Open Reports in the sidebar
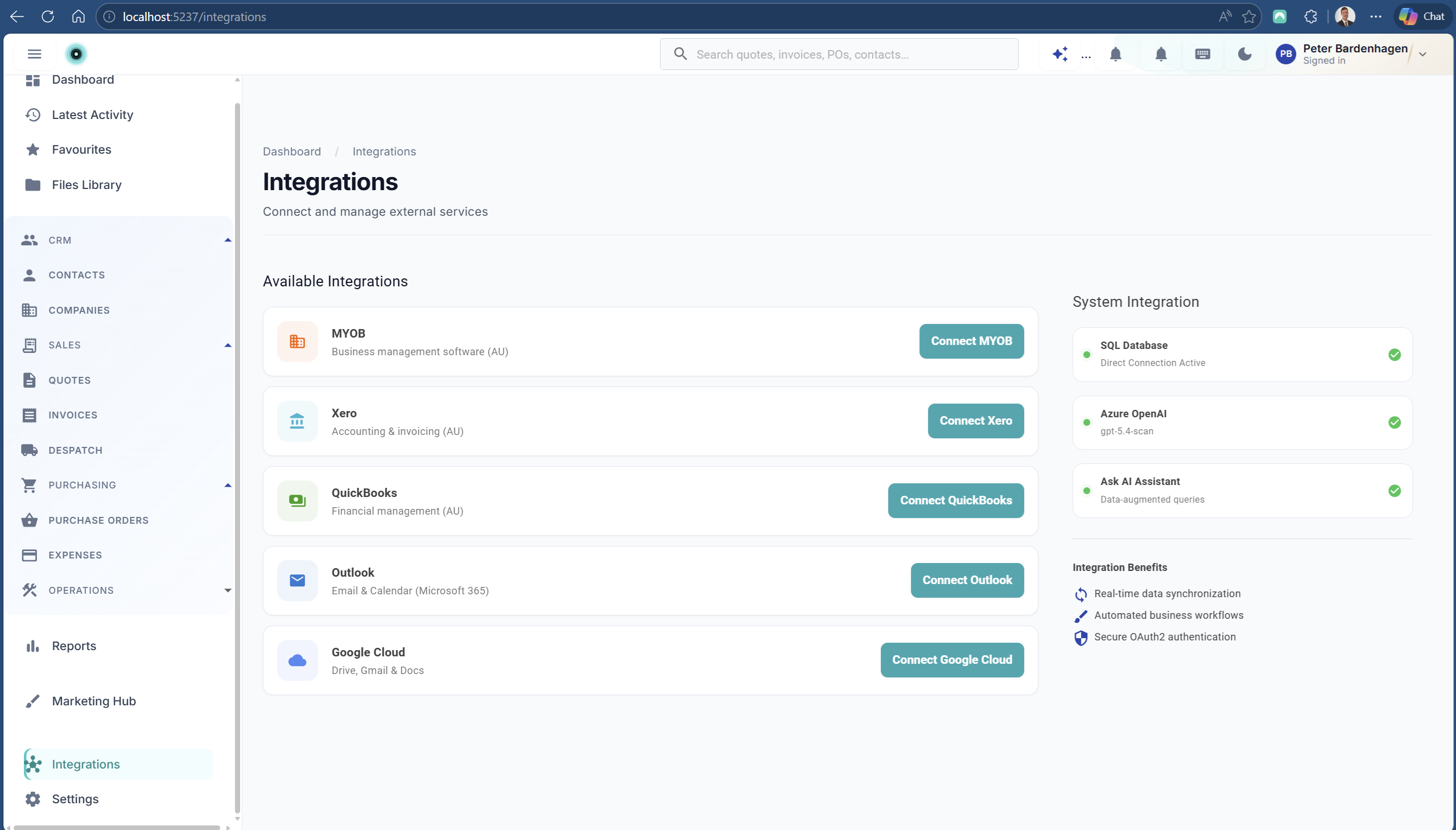Screen dimensions: 1456x830 click(74, 646)
